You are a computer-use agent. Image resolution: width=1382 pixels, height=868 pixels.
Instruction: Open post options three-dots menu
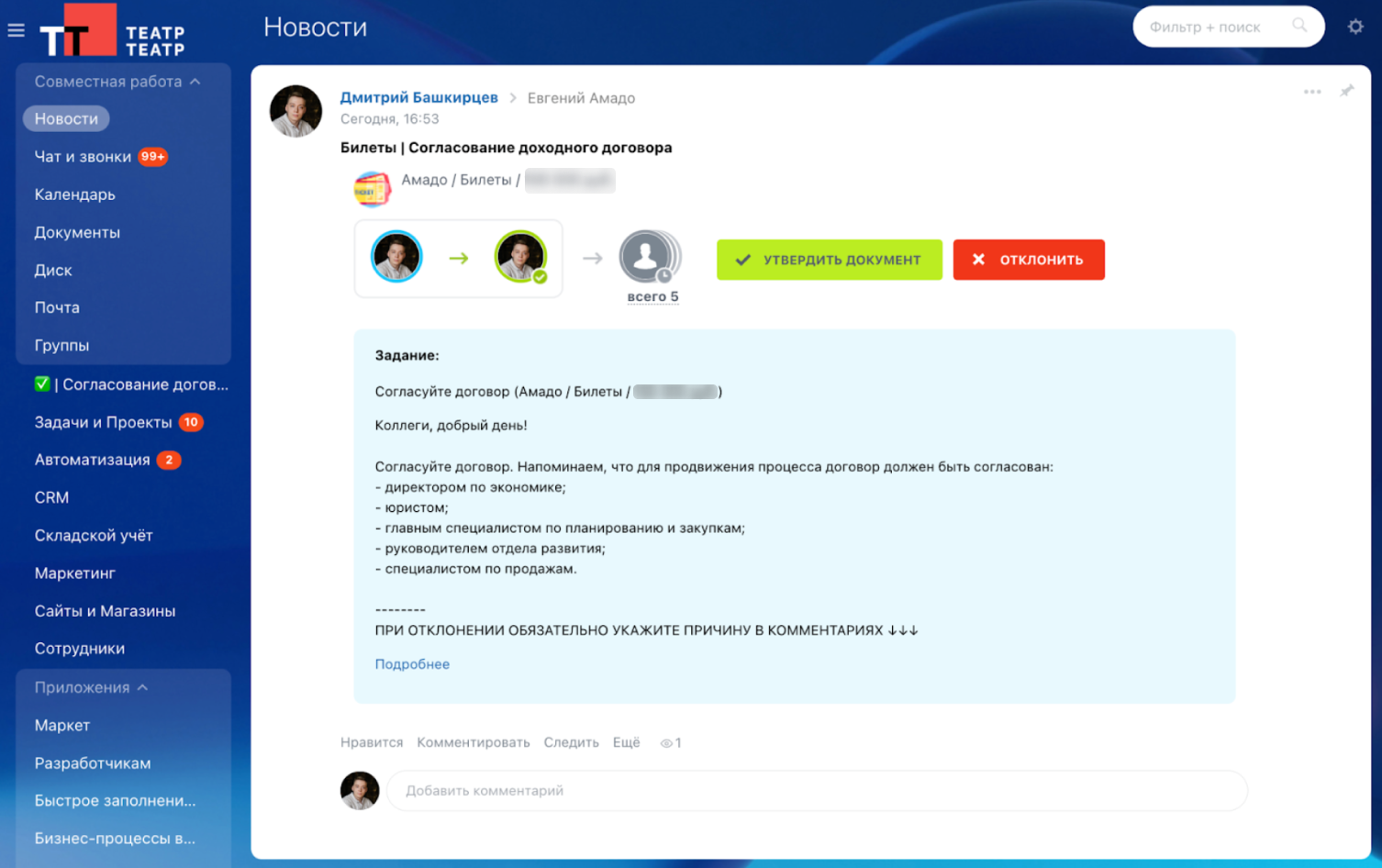[x=1312, y=92]
